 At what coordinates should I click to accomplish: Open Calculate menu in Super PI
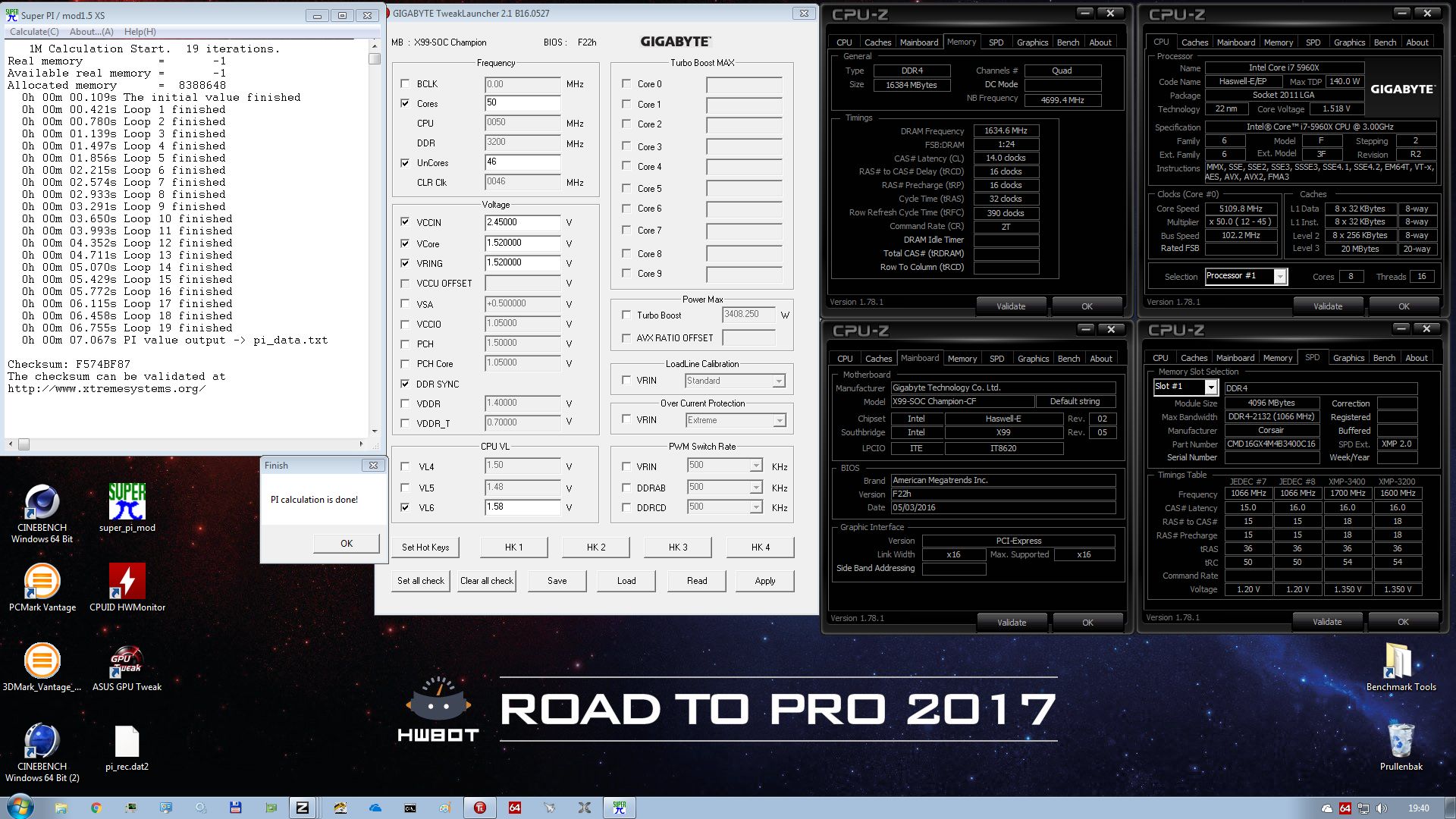[34, 32]
